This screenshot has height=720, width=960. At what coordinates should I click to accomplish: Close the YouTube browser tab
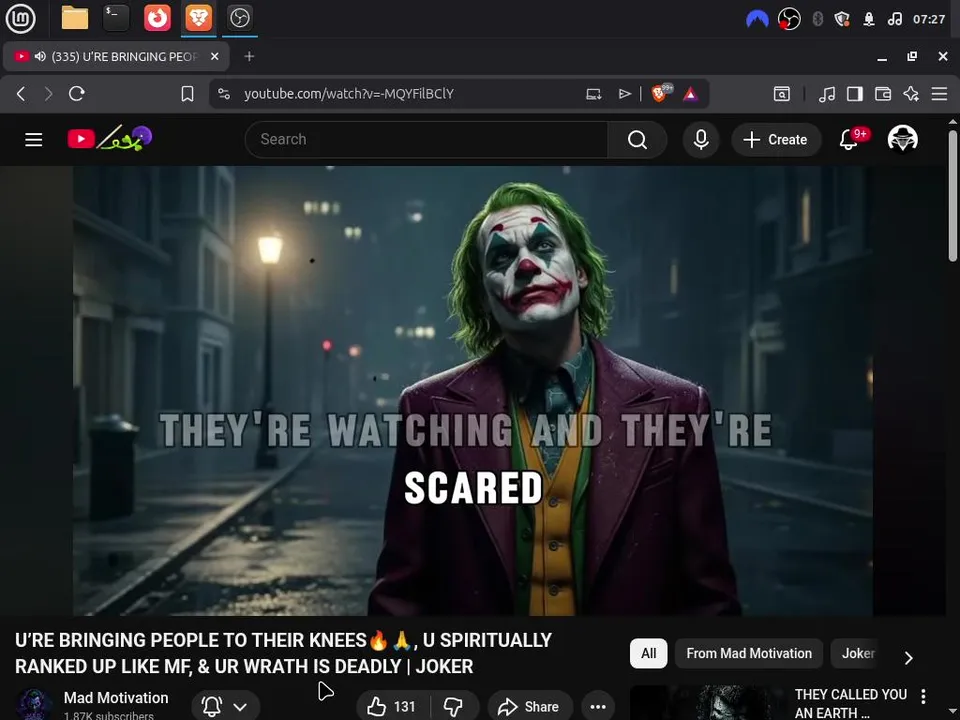coord(214,56)
